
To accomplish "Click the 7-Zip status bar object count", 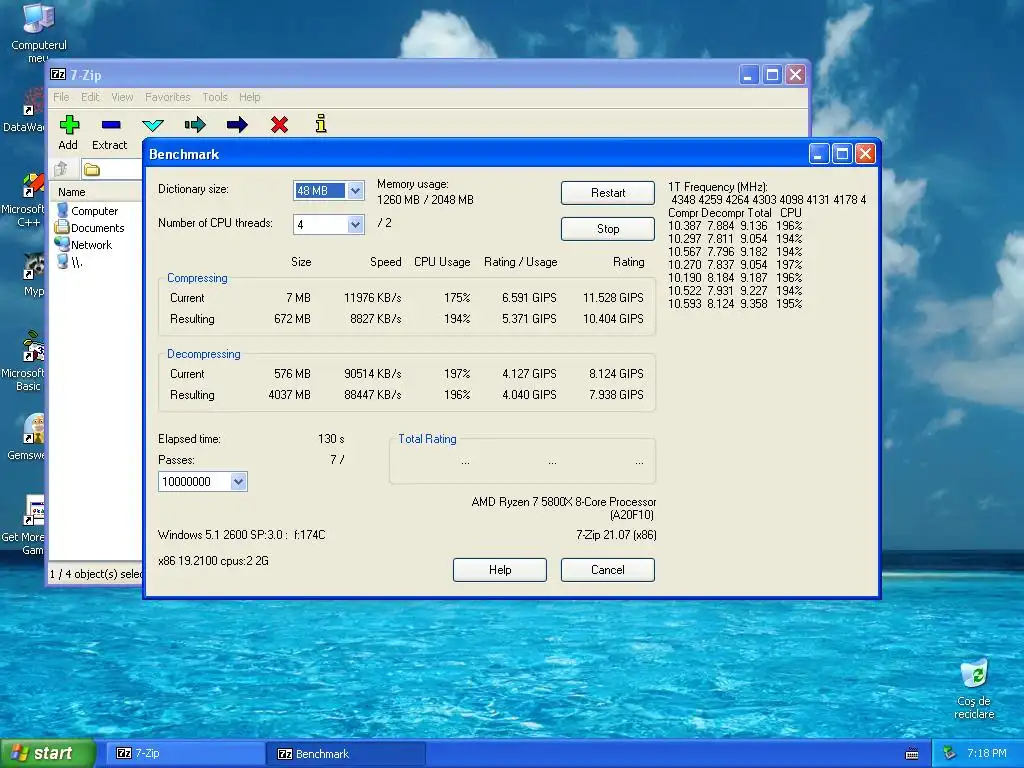I will click(x=96, y=574).
